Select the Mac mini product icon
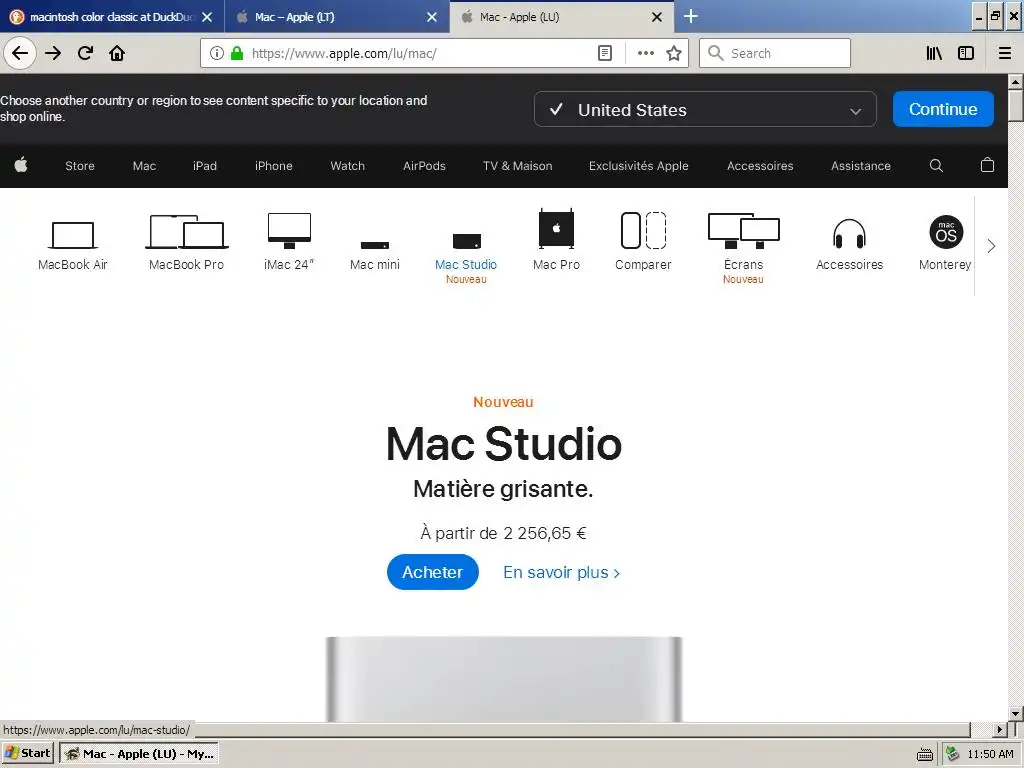This screenshot has width=1024, height=768. click(x=375, y=245)
